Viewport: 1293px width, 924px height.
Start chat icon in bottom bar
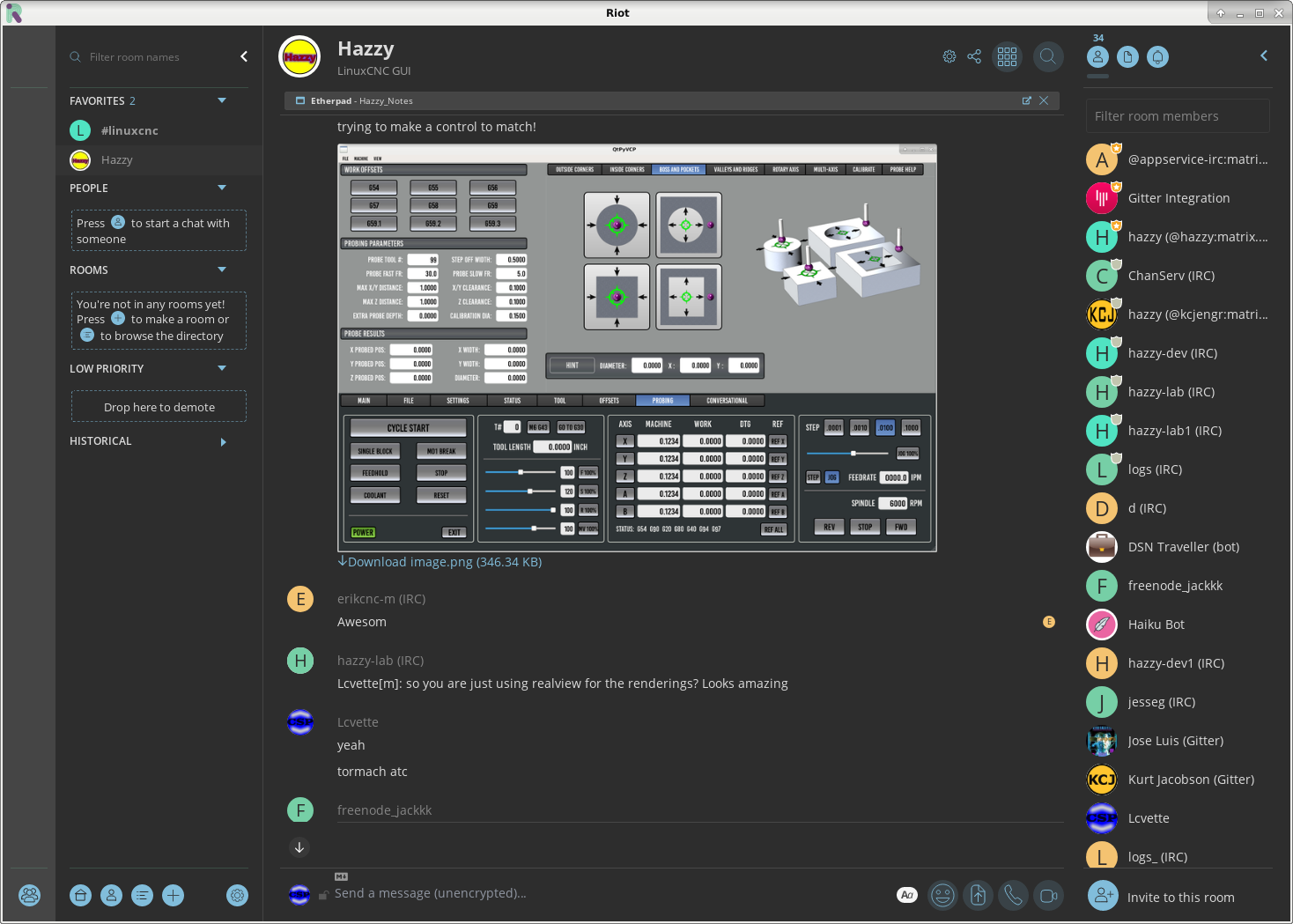[112, 896]
